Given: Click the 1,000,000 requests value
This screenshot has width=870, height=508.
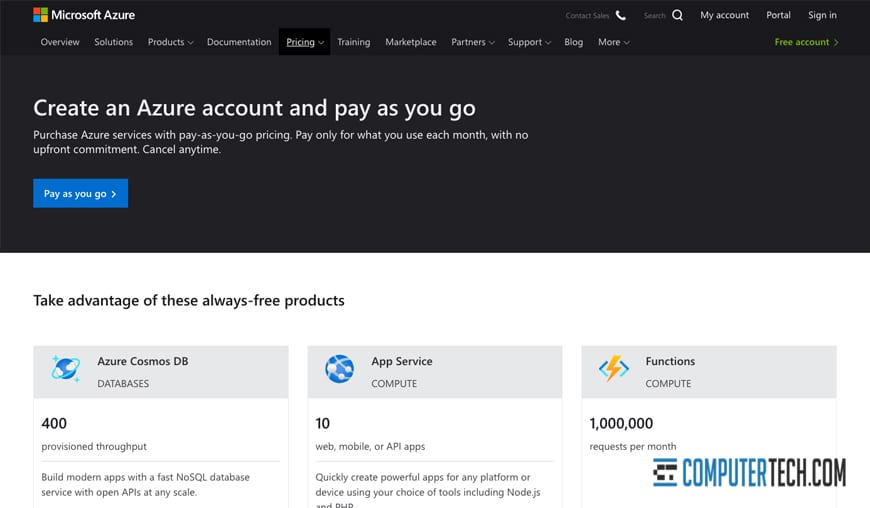Looking at the screenshot, I should click(621, 423).
